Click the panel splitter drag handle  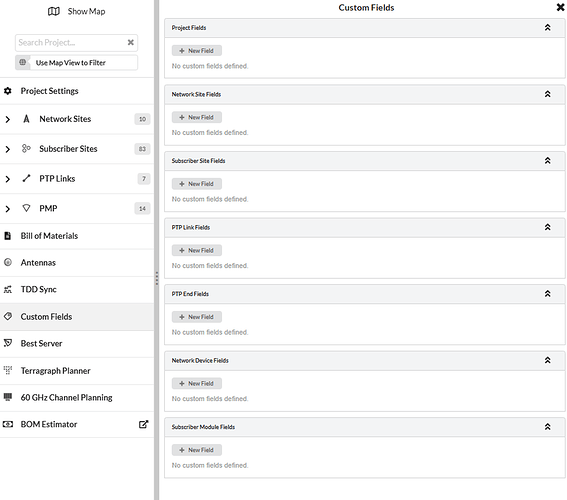(157, 278)
